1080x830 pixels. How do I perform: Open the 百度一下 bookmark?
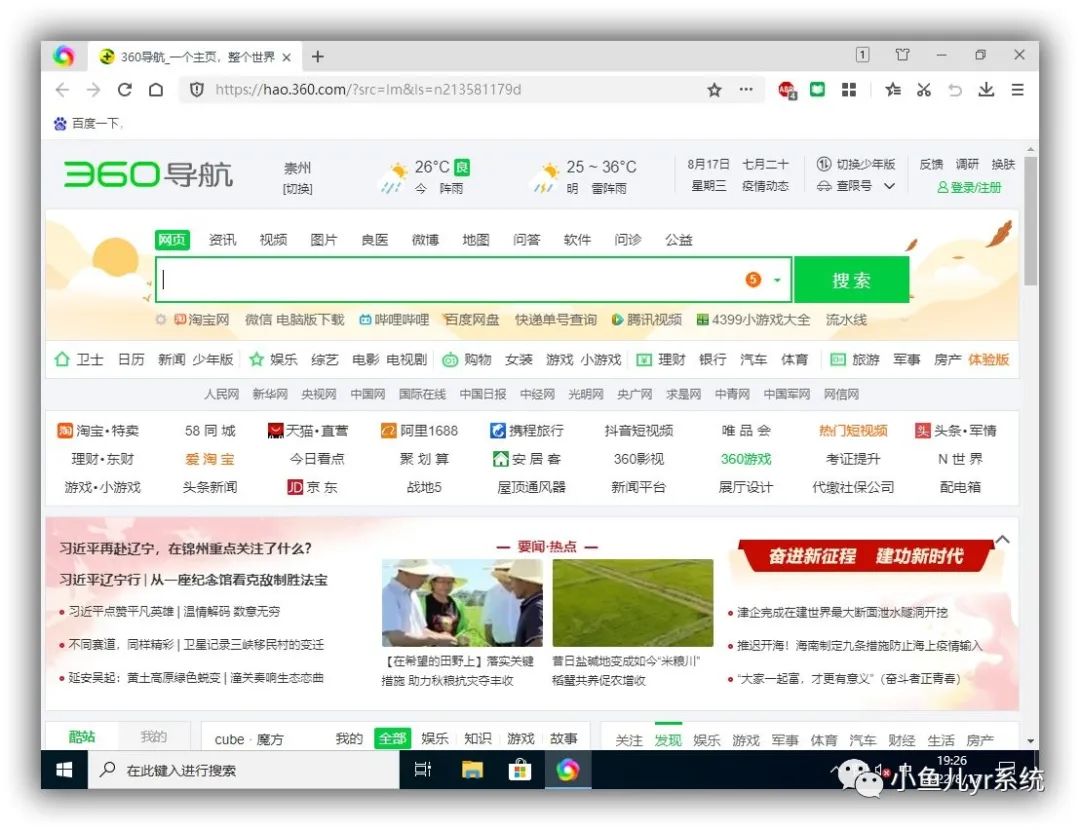click(89, 123)
